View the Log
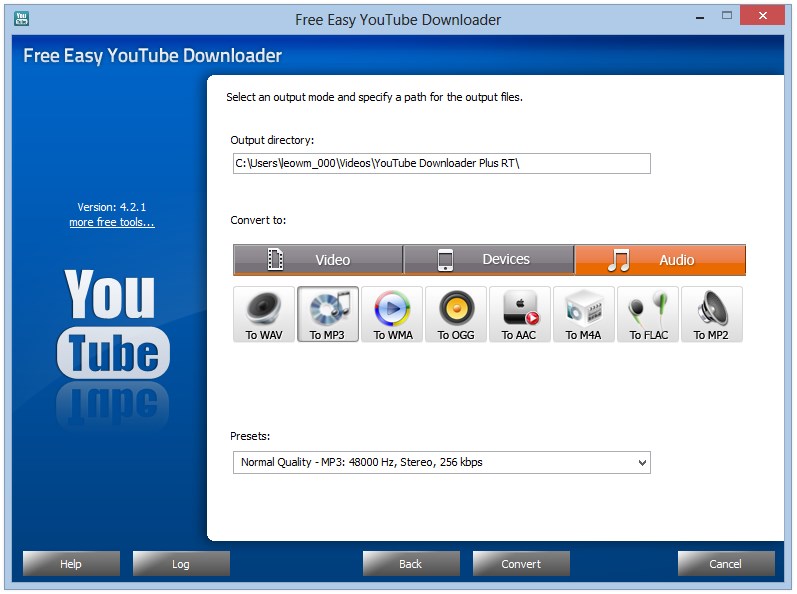The width and height of the screenshot is (797, 594). [181, 564]
